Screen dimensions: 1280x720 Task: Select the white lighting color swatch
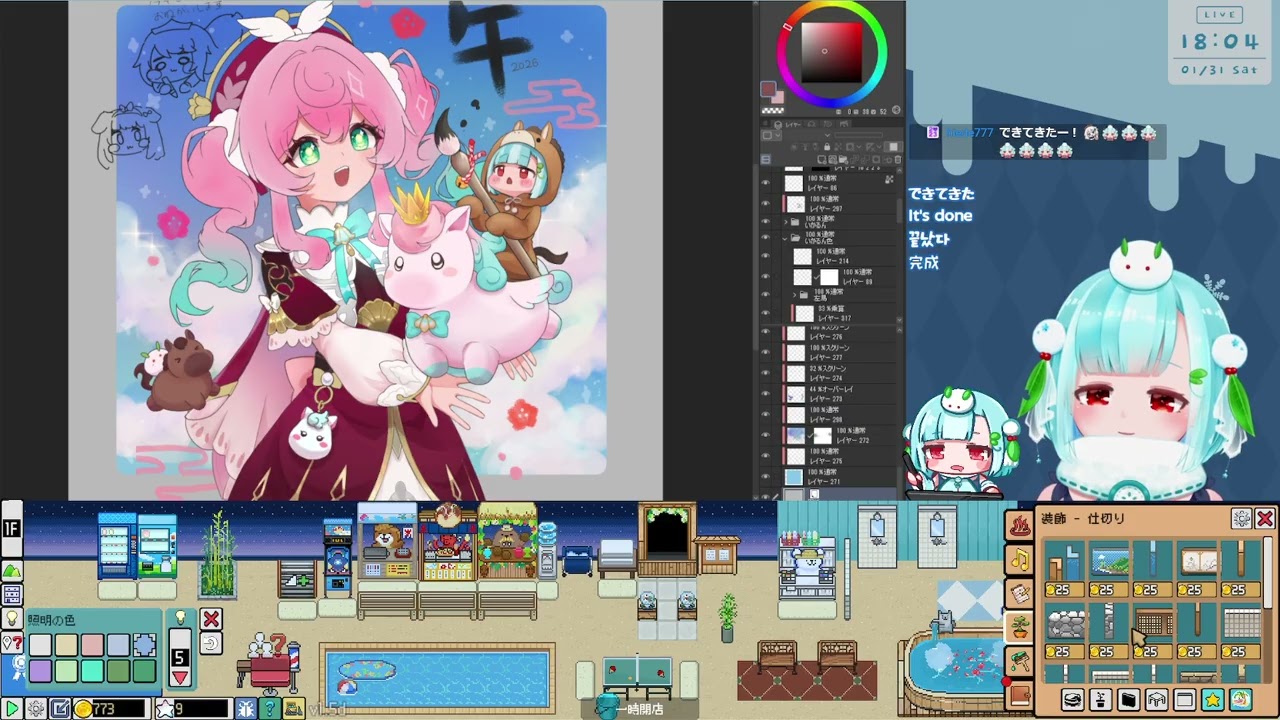[40, 645]
